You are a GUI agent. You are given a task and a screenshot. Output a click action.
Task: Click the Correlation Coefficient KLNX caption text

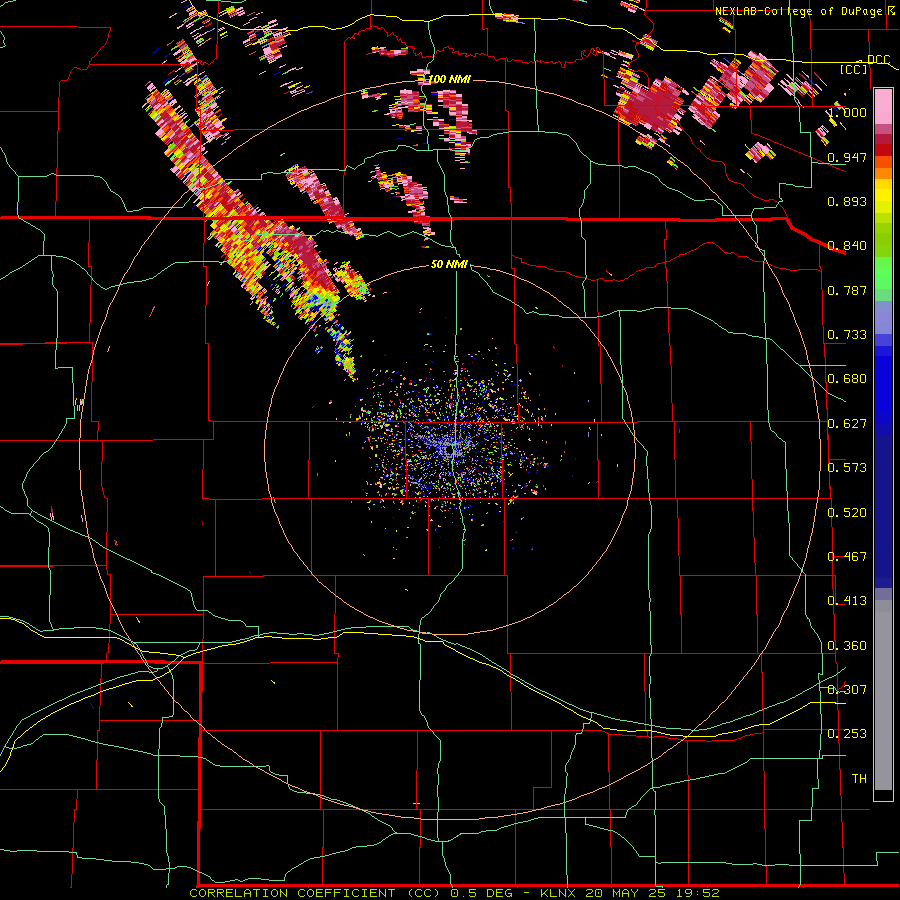click(454, 893)
